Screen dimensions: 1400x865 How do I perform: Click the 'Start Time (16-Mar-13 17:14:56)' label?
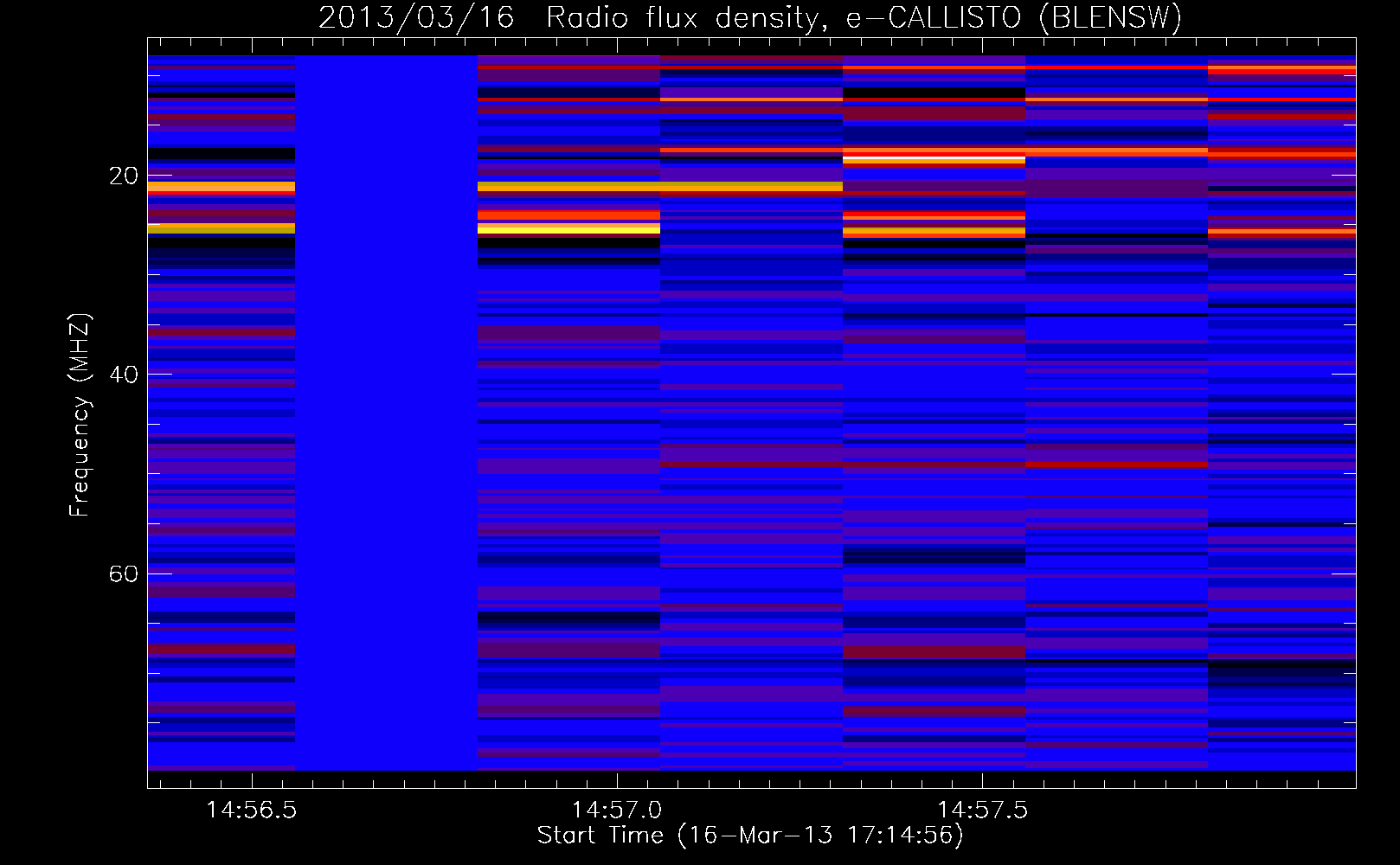[750, 836]
